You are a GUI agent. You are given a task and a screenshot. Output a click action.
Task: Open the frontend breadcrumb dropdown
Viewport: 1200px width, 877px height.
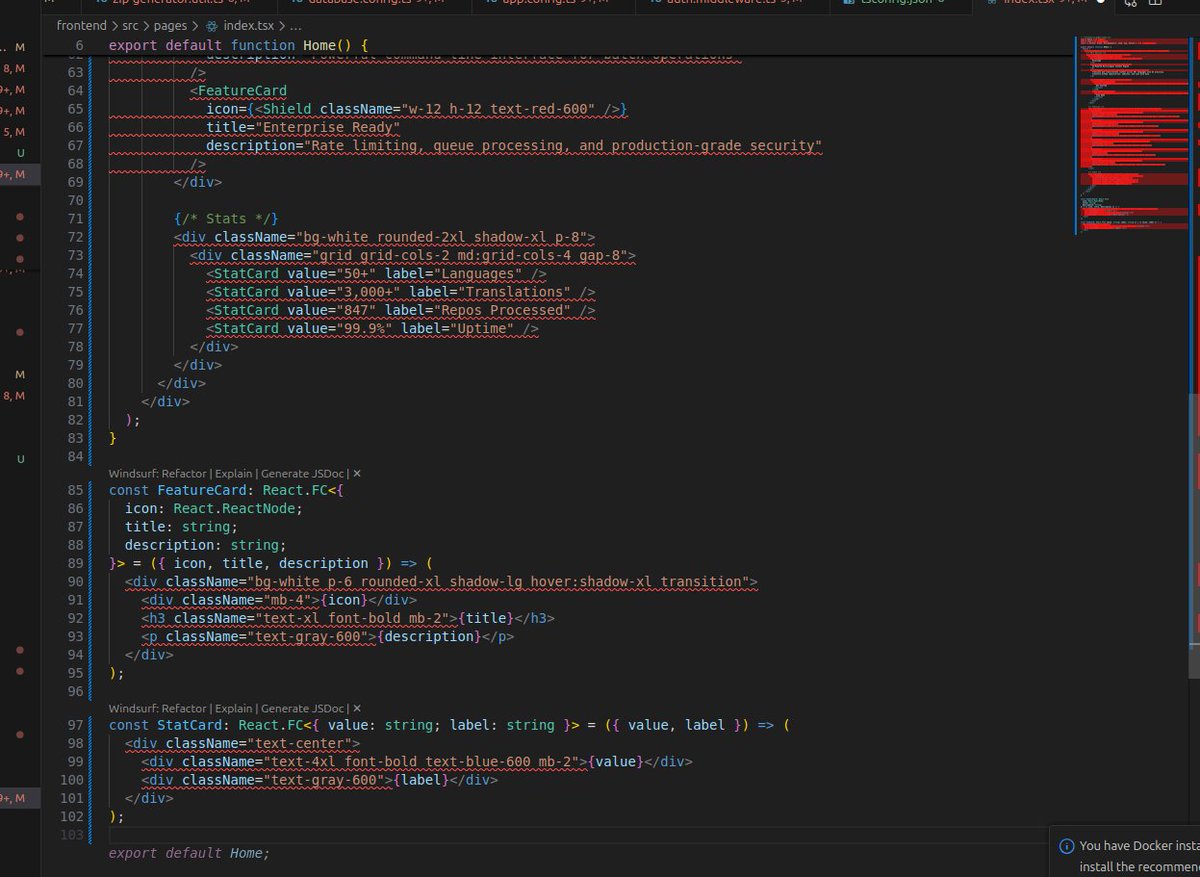pyautogui.click(x=80, y=26)
